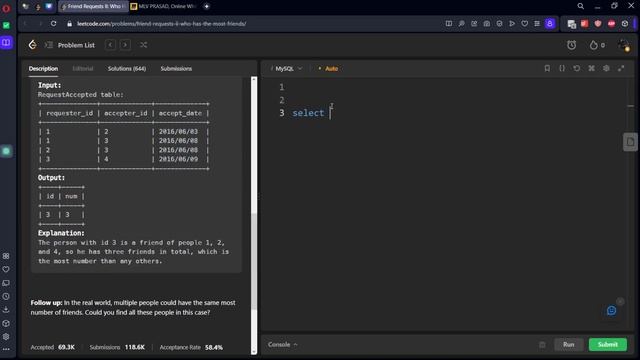Screen dimensions: 640x360
Task: View site info padlock icon
Action: click(69, 24)
